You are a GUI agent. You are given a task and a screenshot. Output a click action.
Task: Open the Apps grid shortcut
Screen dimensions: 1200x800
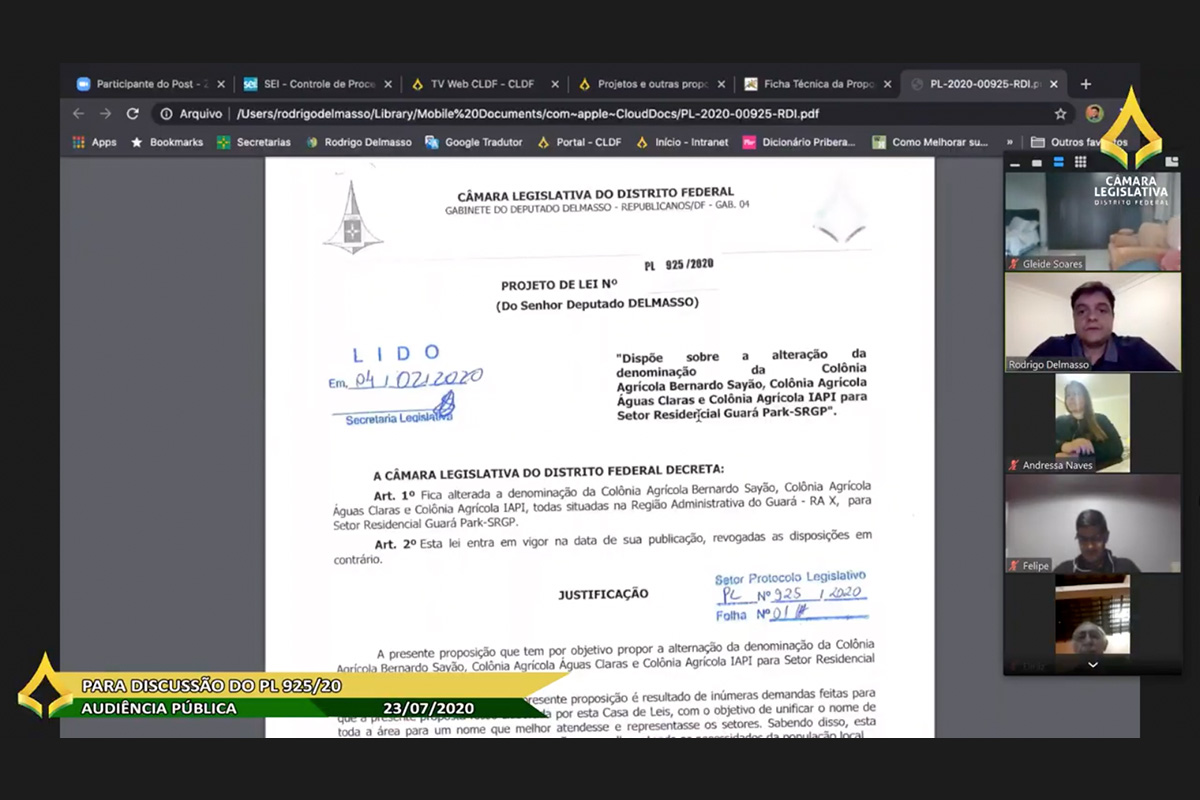click(94, 142)
